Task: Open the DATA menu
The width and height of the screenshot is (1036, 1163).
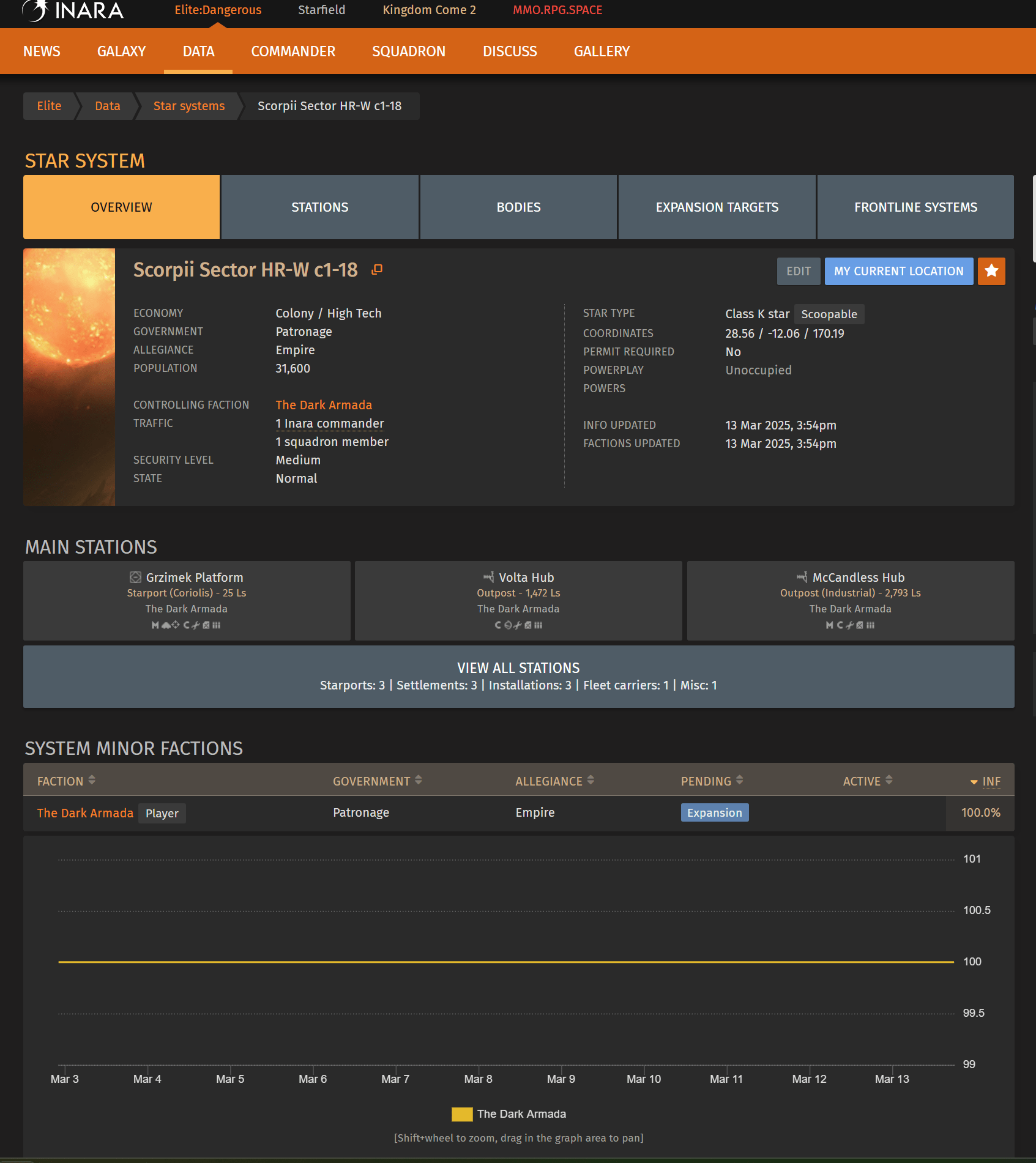Action: coord(198,51)
